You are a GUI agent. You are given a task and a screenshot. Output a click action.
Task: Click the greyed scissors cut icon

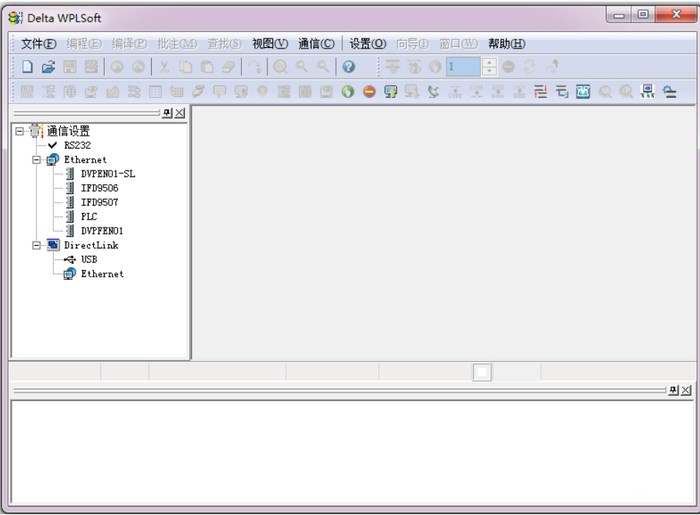click(164, 67)
